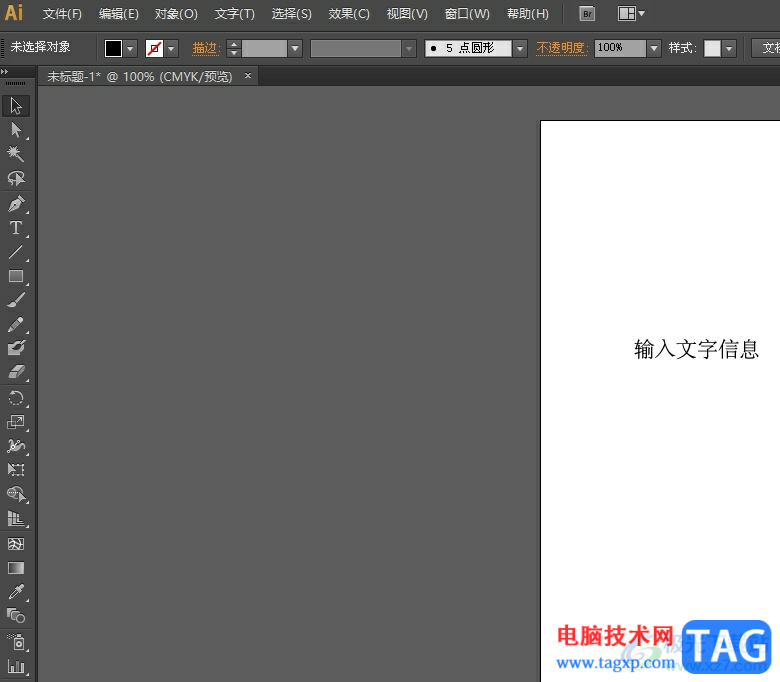Open Adobe Bridge from the Br button
Image resolution: width=780 pixels, height=682 pixels.
587,14
